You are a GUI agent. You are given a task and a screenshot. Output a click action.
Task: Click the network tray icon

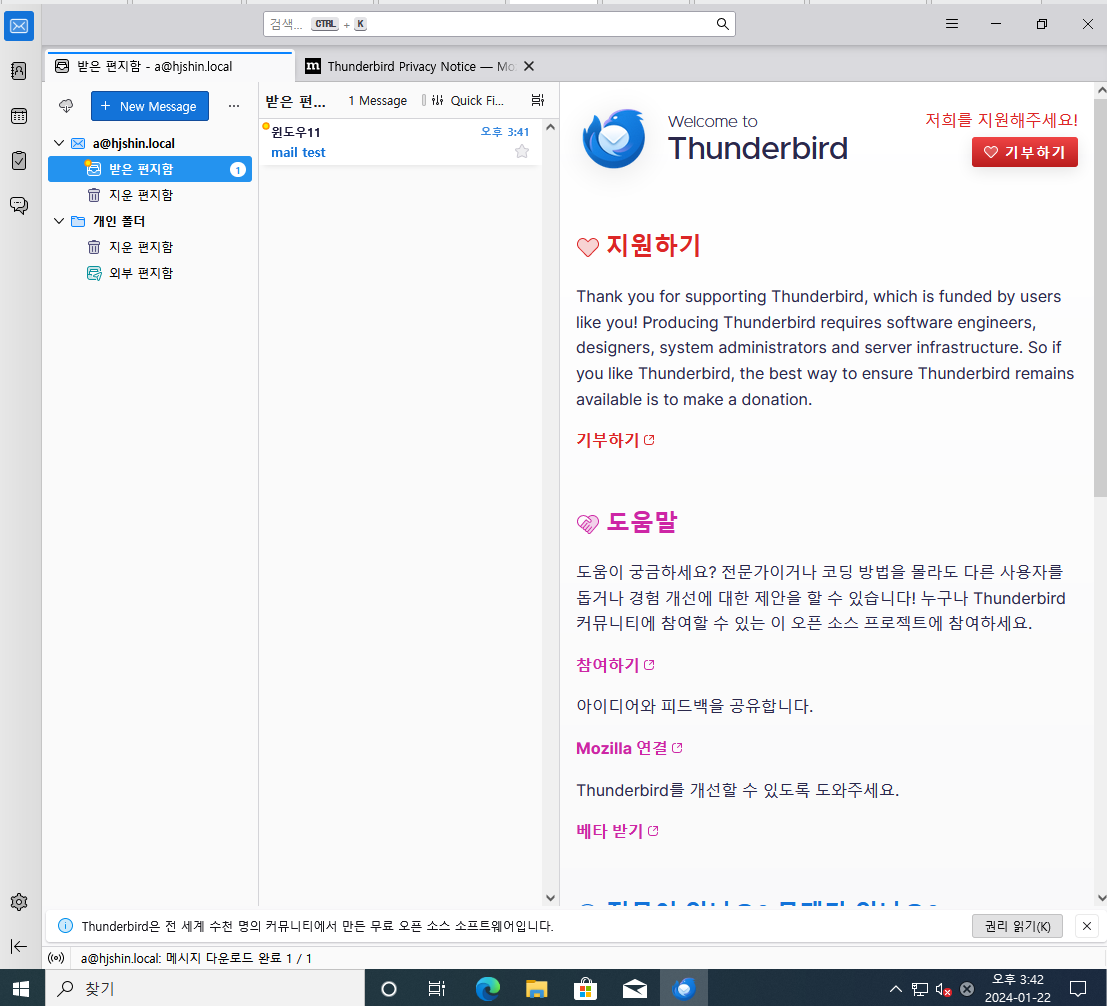click(x=919, y=989)
